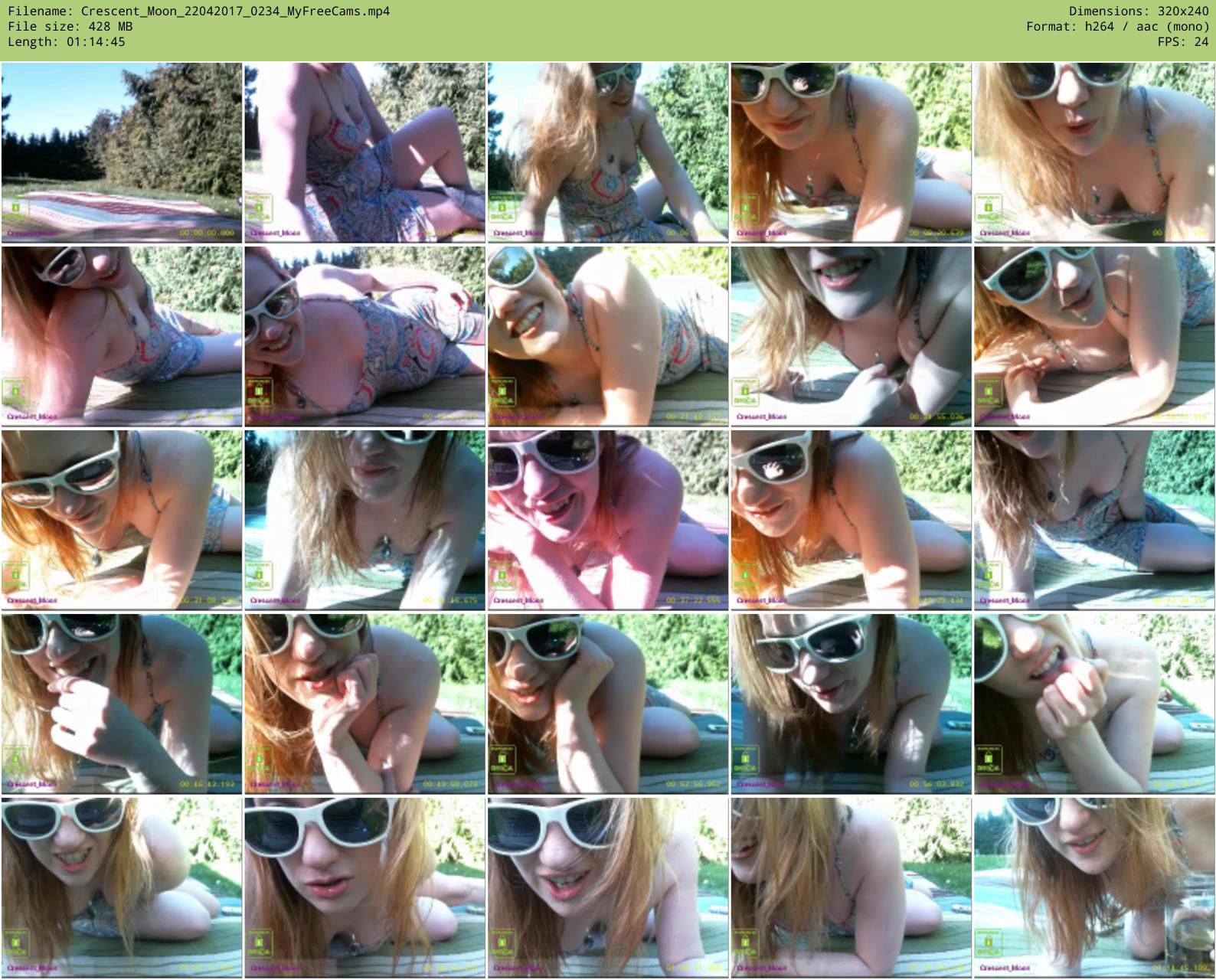This screenshot has width=1216, height=980.
Task: Open the thumbnail stamped 00:09:20
Action: click(x=851, y=152)
